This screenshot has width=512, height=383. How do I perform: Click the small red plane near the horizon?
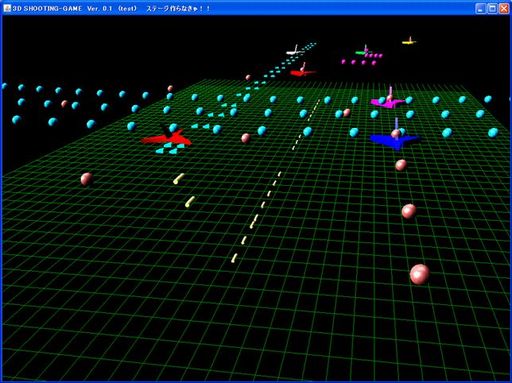coord(302,71)
